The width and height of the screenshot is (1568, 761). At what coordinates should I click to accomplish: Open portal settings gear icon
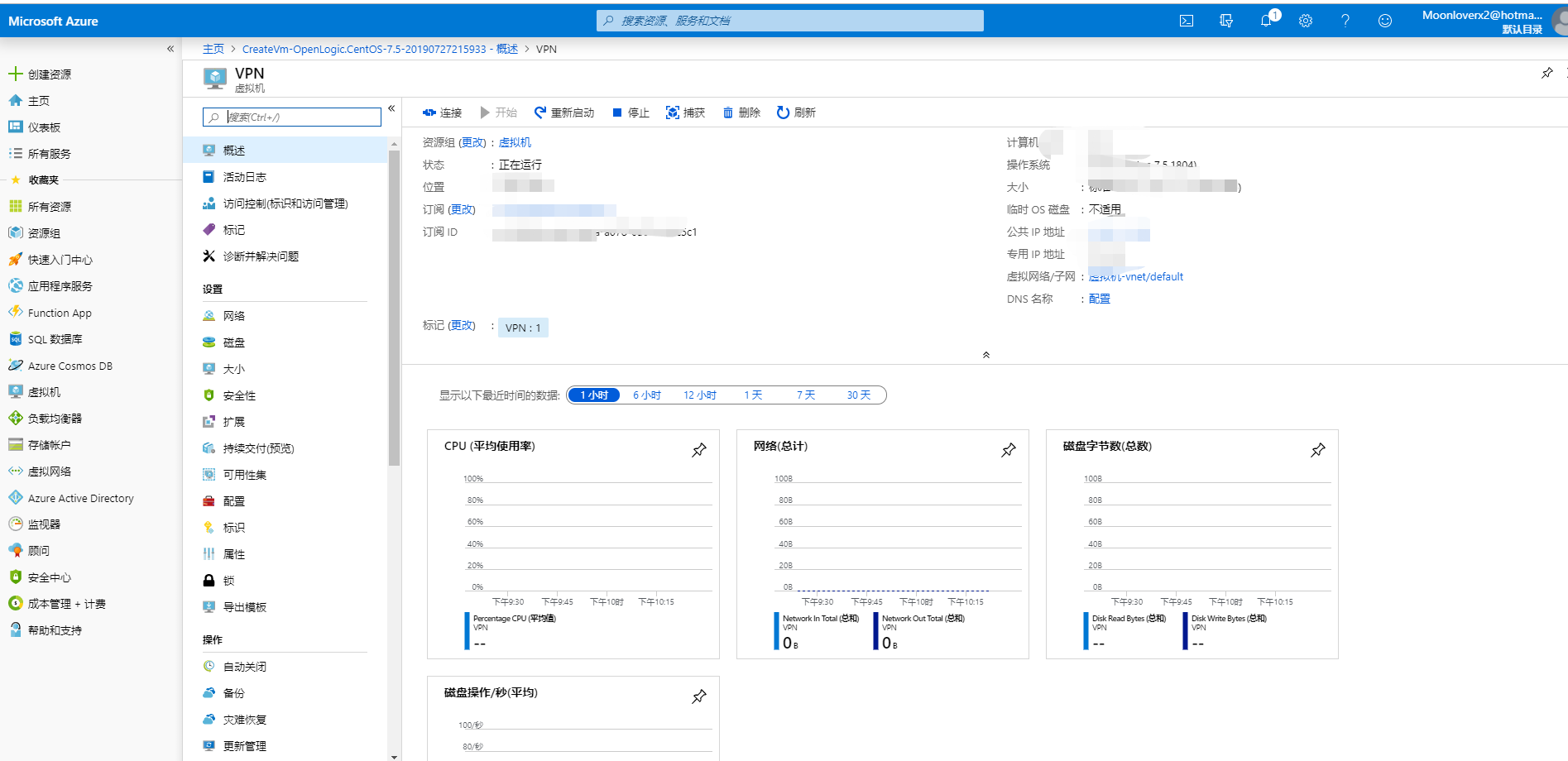click(x=1306, y=21)
